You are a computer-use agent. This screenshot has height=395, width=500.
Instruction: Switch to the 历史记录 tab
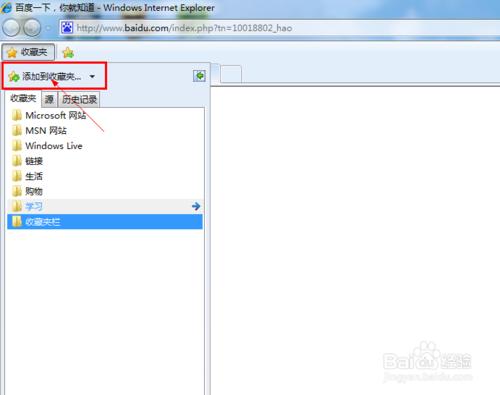(x=79, y=99)
